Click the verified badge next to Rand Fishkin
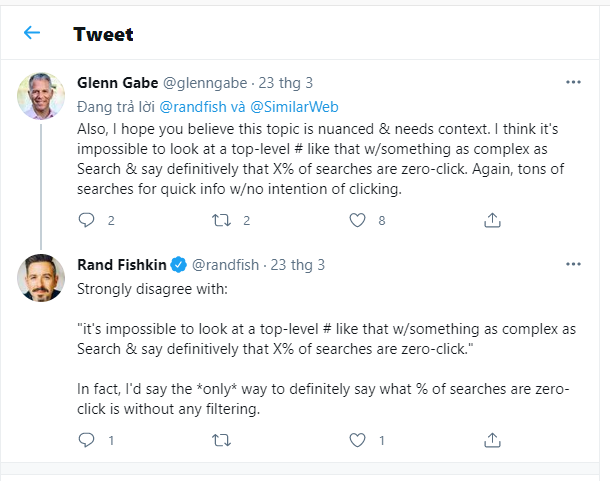610x481 pixels. tap(177, 265)
